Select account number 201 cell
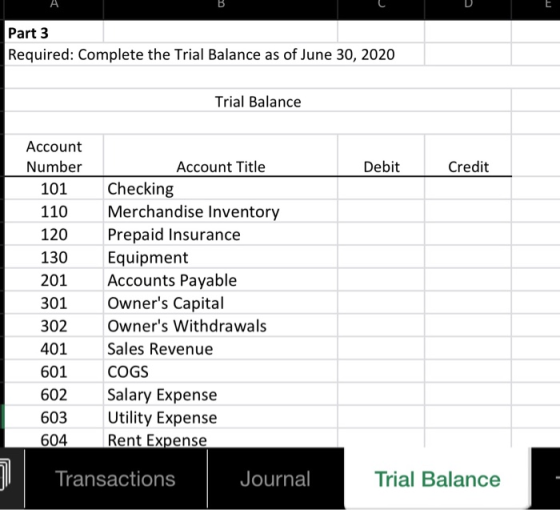Image resolution: width=560 pixels, height=510 pixels. (x=54, y=280)
